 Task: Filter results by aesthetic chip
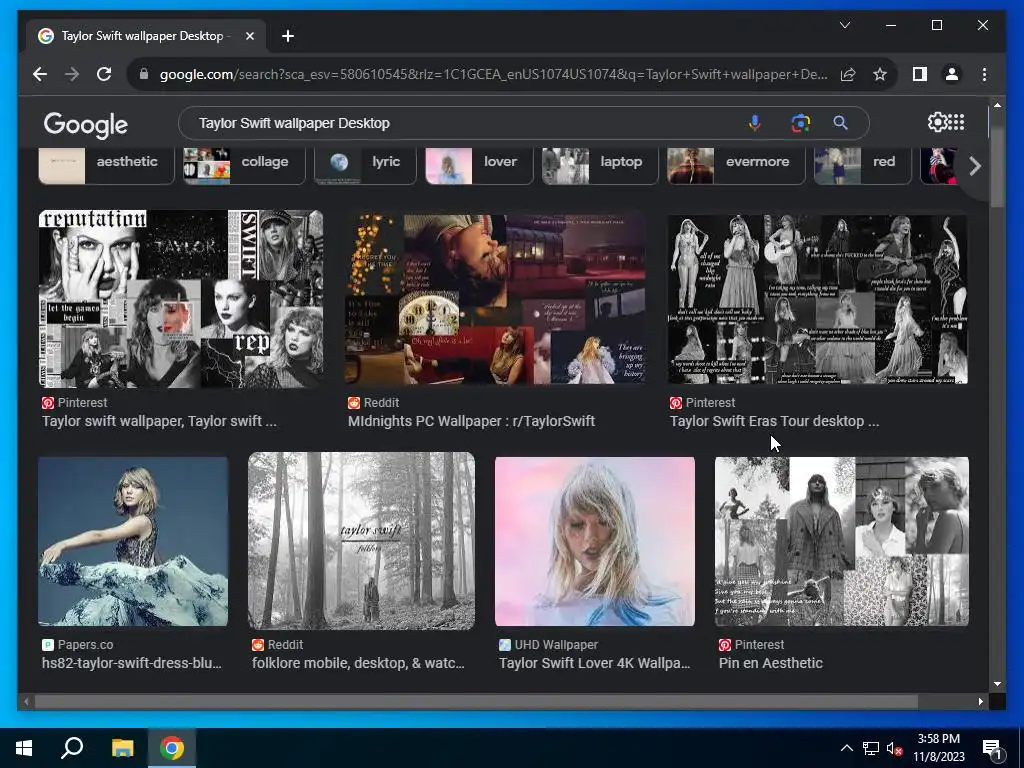(106, 166)
